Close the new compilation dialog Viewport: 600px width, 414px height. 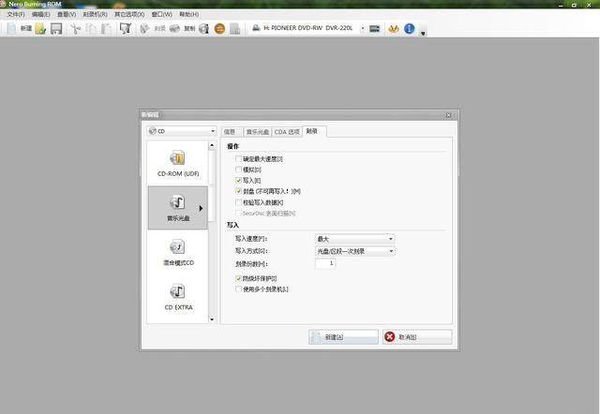[x=449, y=115]
